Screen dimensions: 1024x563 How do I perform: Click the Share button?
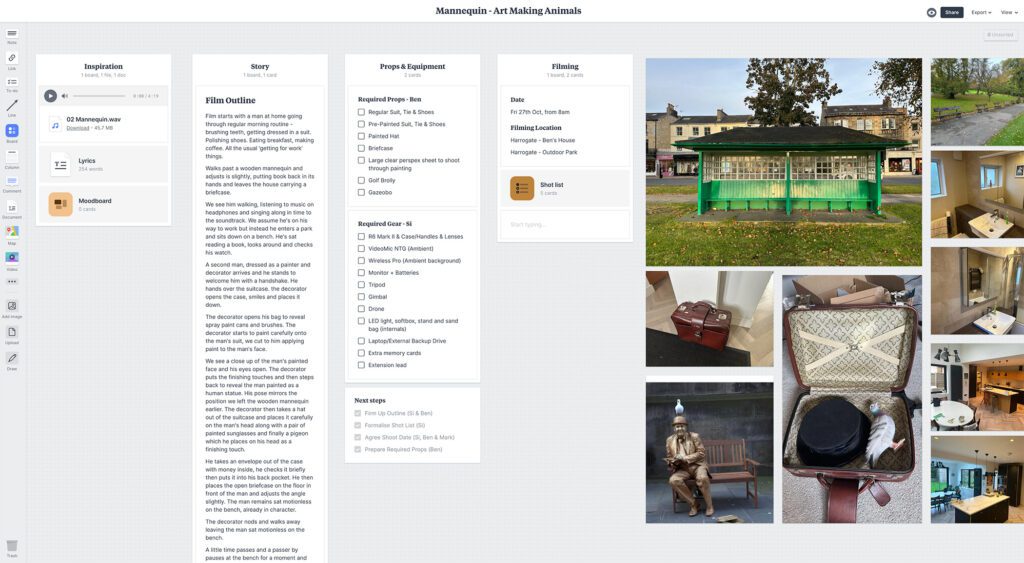952,12
